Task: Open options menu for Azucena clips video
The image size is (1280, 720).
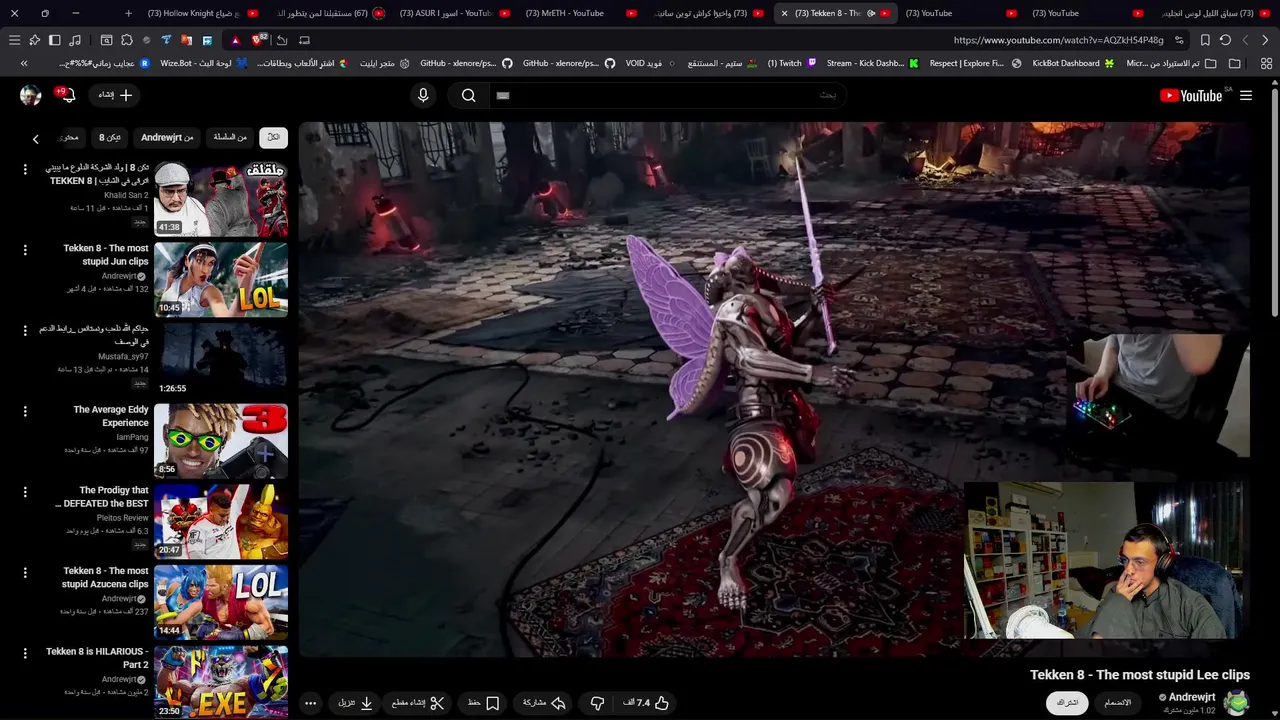Action: [25, 573]
